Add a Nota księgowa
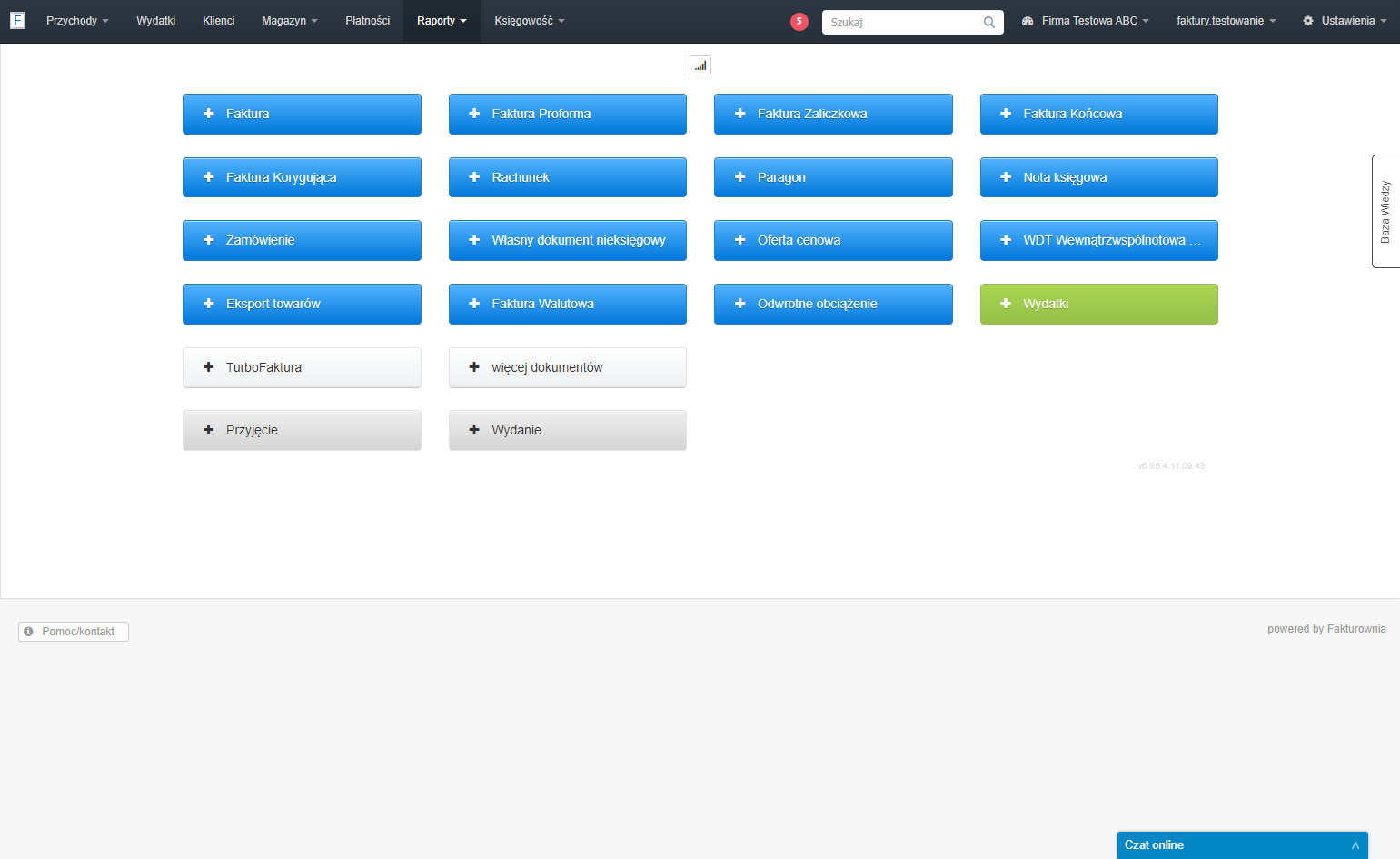Image resolution: width=1400 pixels, height=859 pixels. pos(1099,177)
